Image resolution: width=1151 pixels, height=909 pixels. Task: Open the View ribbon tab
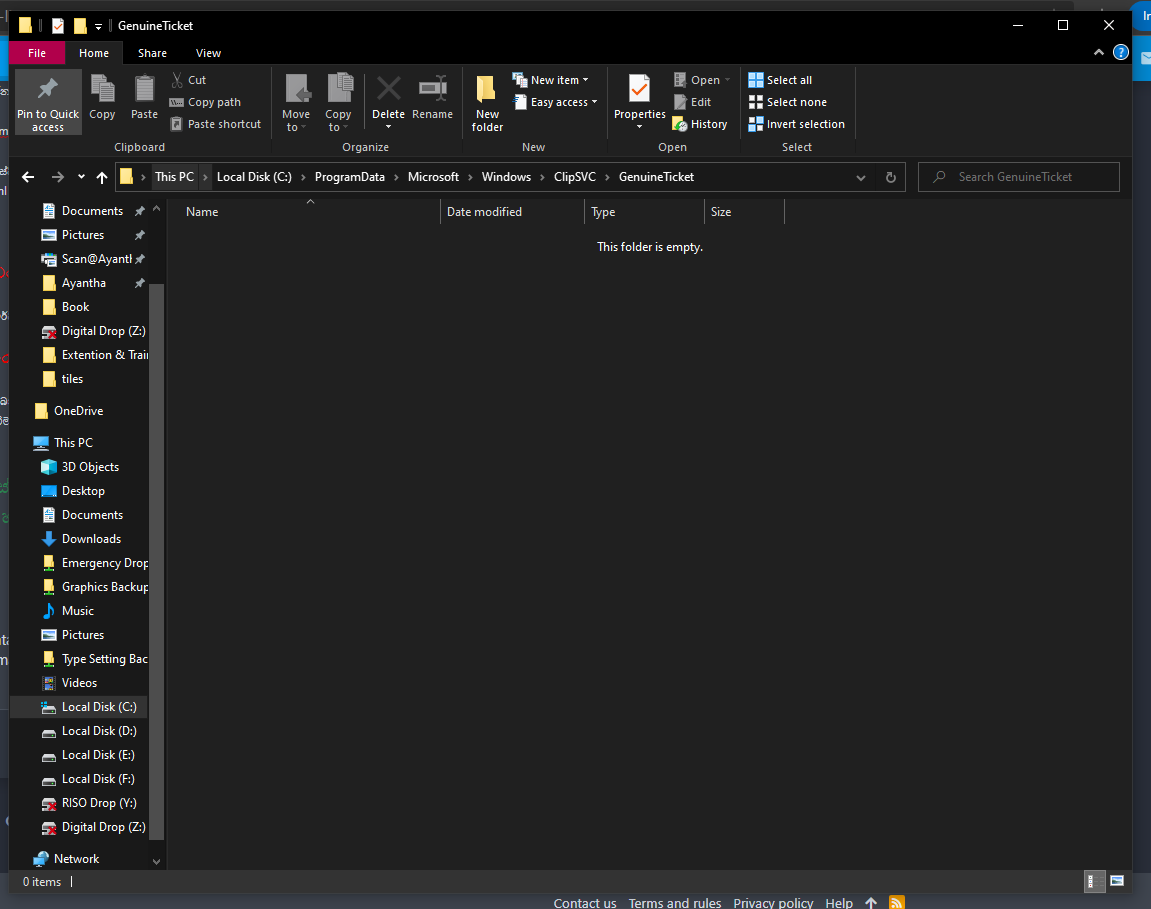pyautogui.click(x=208, y=53)
